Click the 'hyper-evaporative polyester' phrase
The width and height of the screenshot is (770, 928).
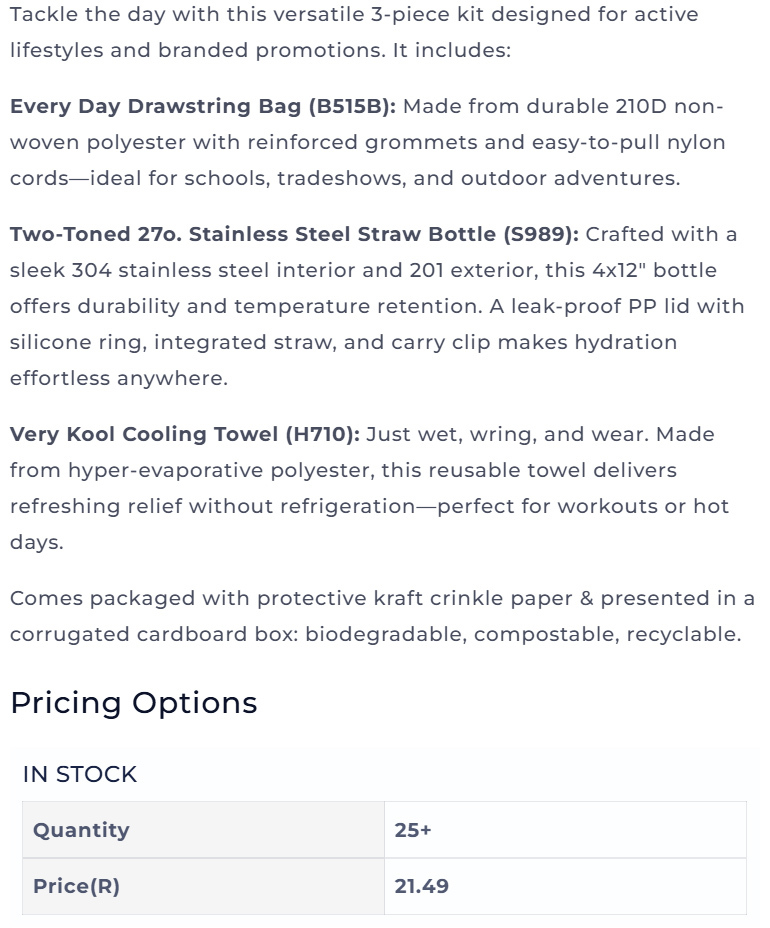pyautogui.click(x=221, y=471)
